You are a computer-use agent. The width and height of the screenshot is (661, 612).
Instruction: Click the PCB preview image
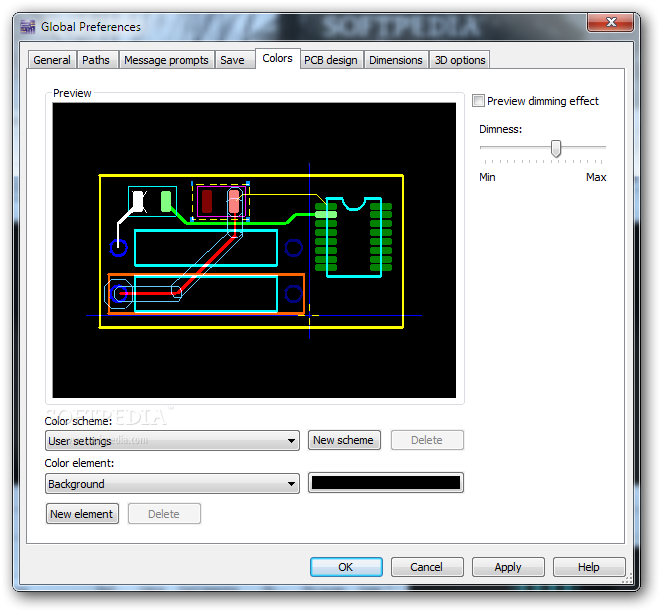click(x=254, y=250)
